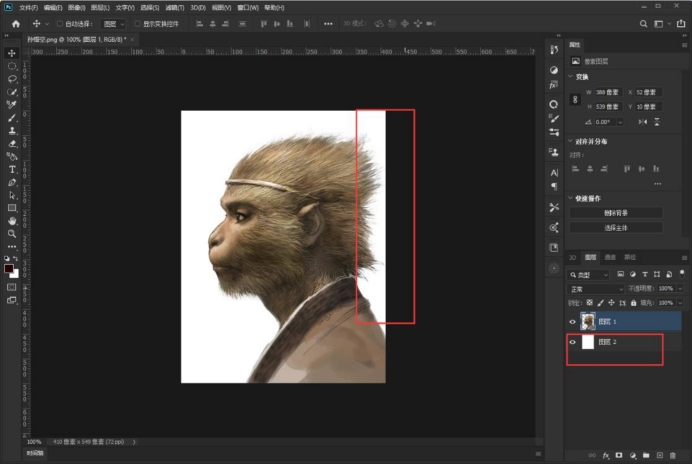Click the 图层 1 thumbnail
This screenshot has height=464, width=692.
point(588,321)
